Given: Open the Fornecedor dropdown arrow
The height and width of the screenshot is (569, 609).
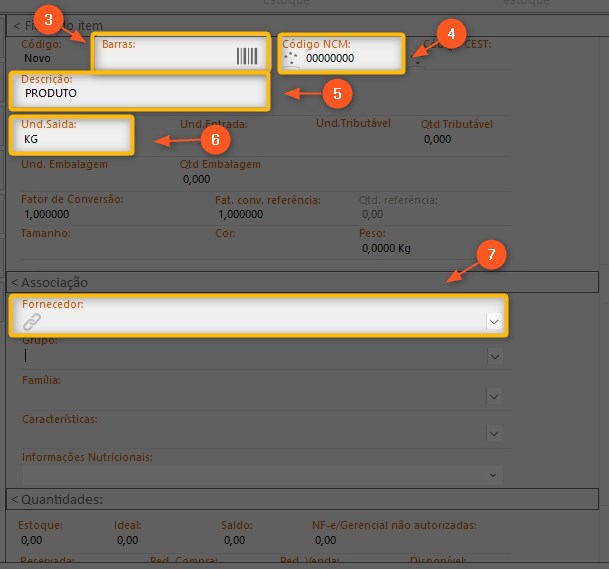Looking at the screenshot, I should [493, 321].
